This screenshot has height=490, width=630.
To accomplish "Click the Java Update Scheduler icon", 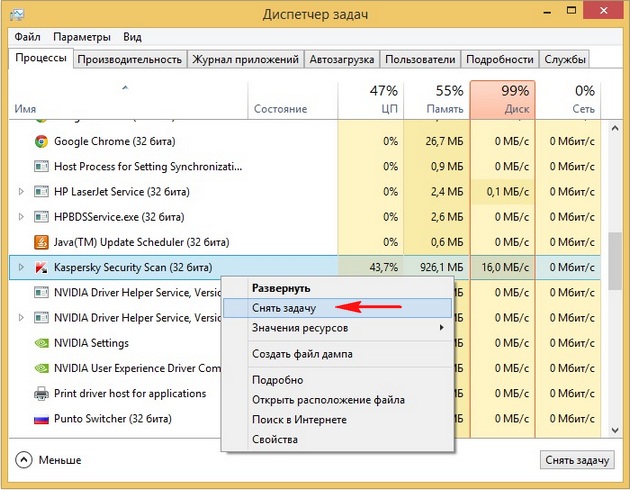I will [41, 242].
